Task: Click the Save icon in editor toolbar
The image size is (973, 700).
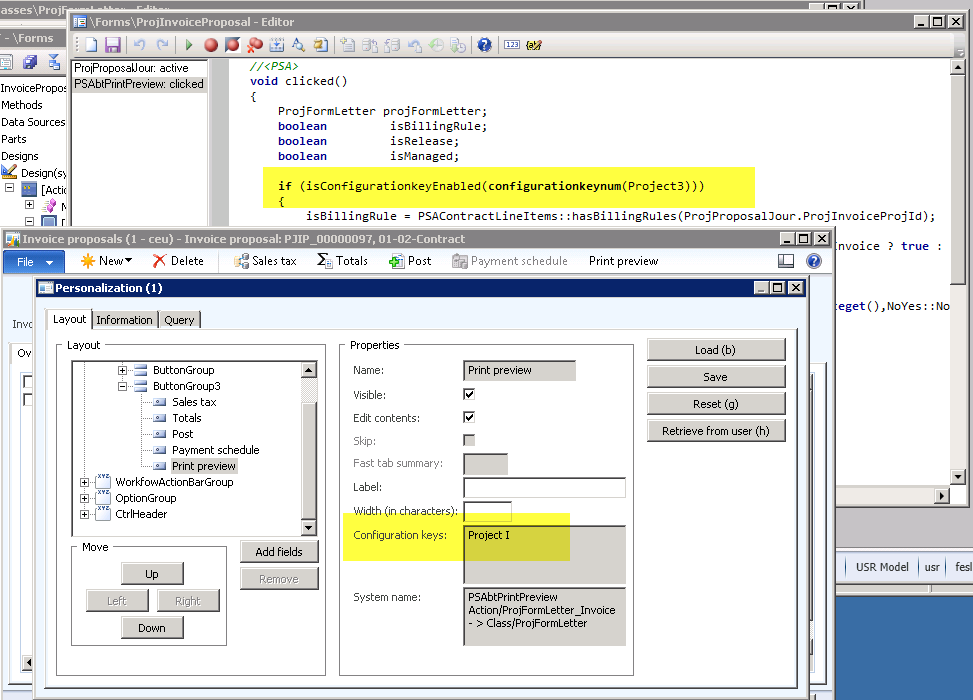Action: click(x=112, y=45)
